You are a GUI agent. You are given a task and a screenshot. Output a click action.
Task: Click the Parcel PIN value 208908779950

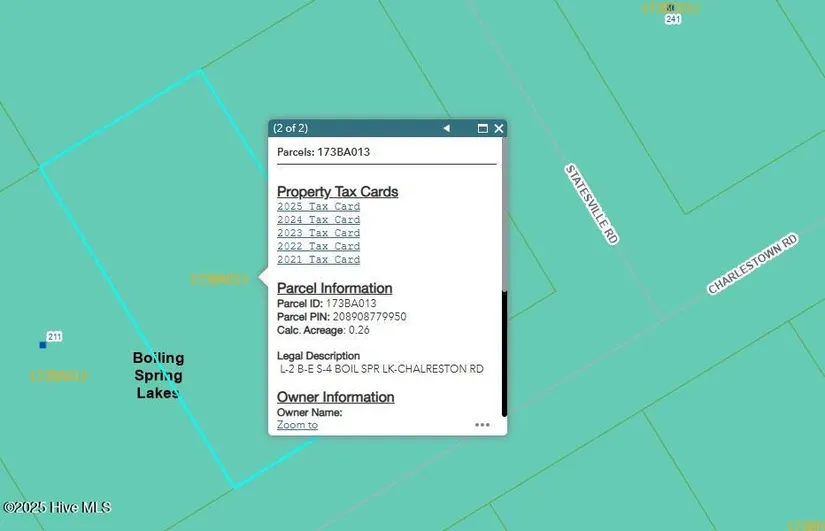[369, 317]
